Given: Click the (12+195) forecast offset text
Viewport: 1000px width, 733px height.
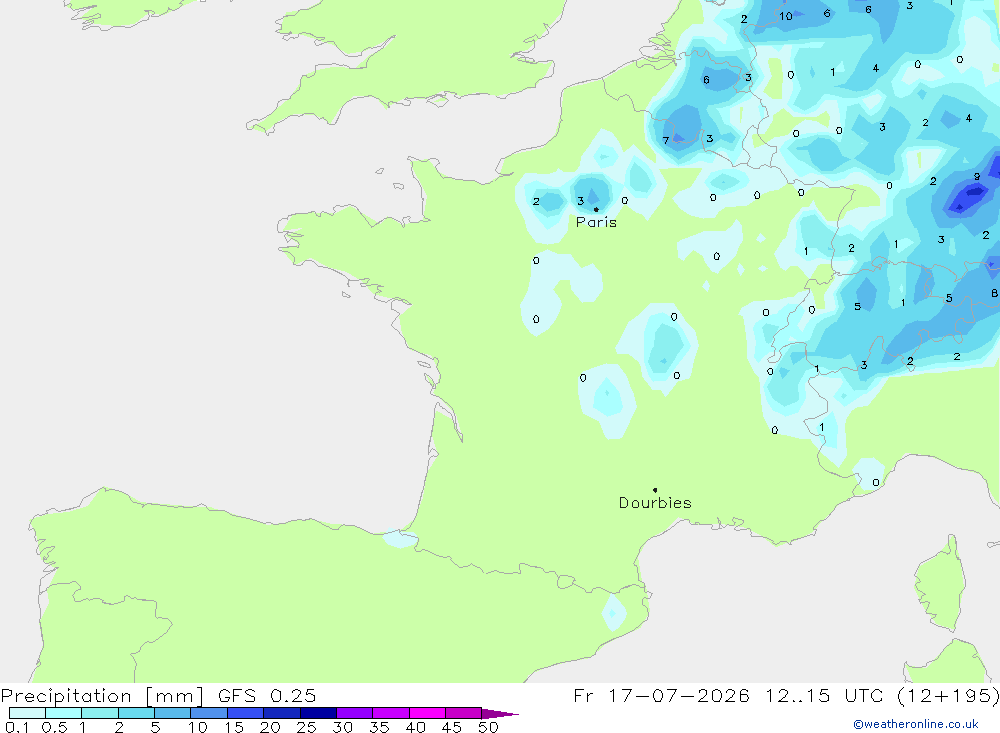Looking at the screenshot, I should coord(948,695).
